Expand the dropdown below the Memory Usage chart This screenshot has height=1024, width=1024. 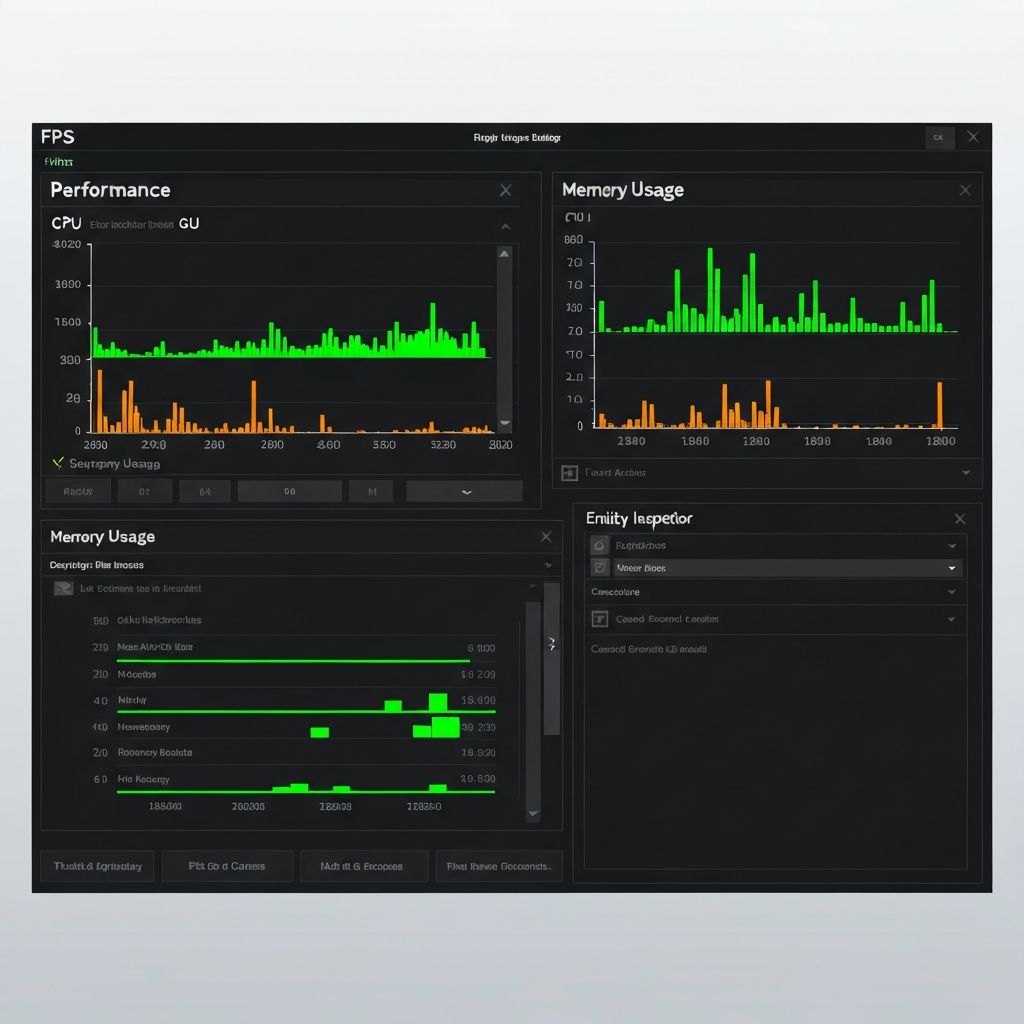tap(965, 473)
